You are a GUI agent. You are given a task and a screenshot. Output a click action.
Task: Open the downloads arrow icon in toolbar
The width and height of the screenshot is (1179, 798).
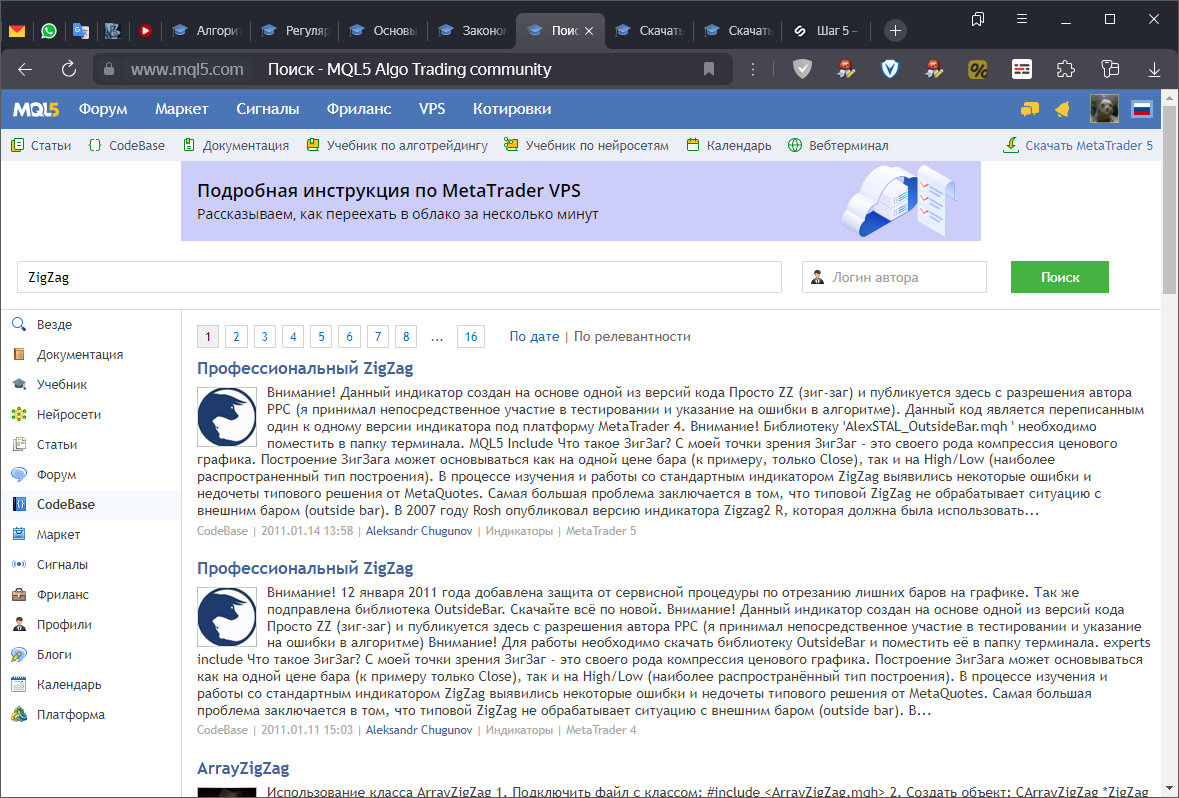tap(1154, 69)
